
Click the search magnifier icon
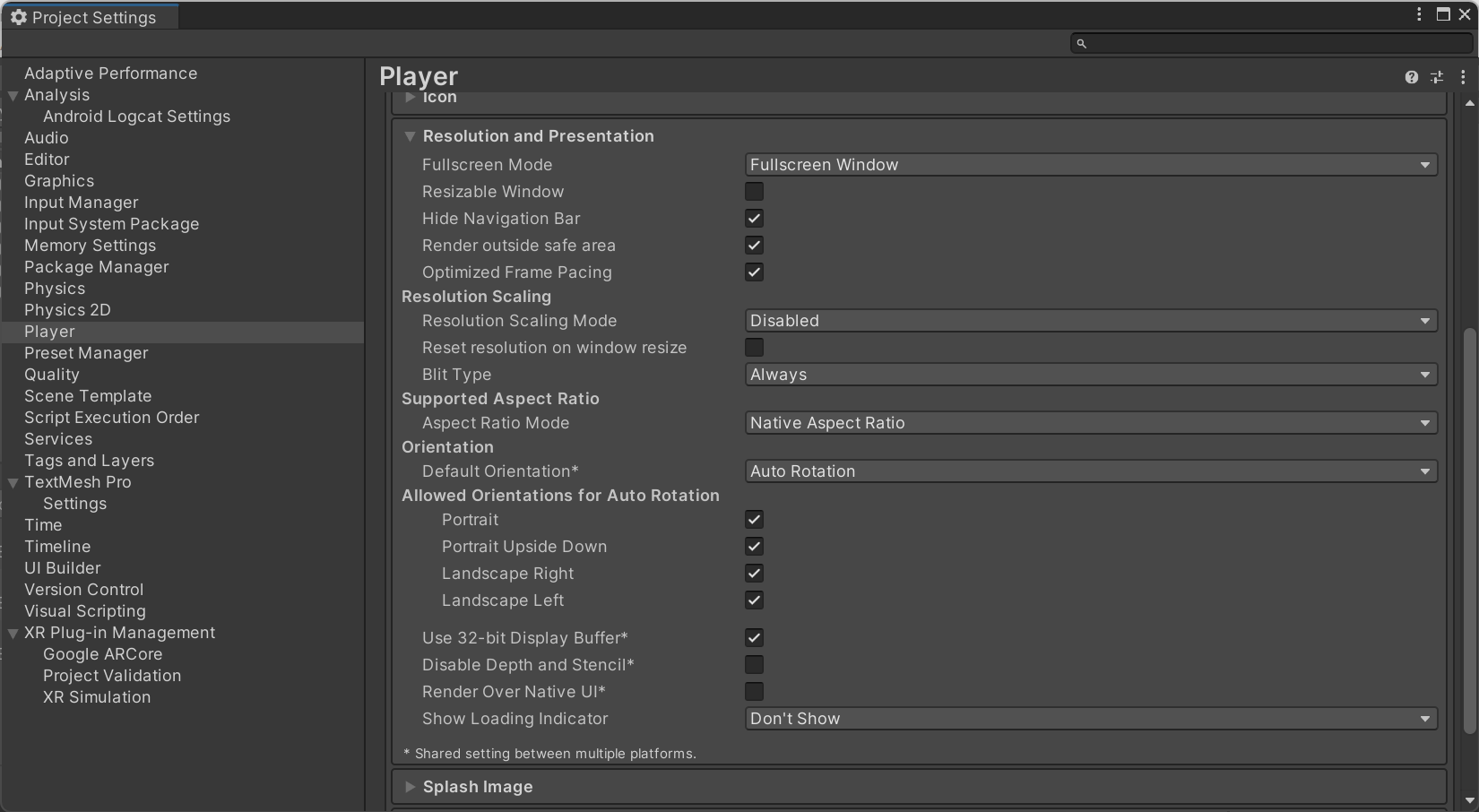click(1082, 43)
